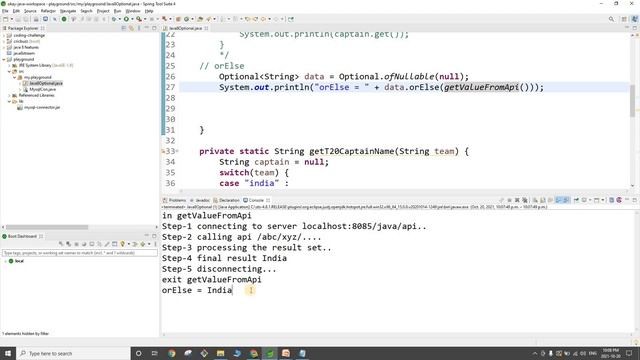Click Remove All Terminated Launches icon
The image size is (640, 360).
[525, 200]
